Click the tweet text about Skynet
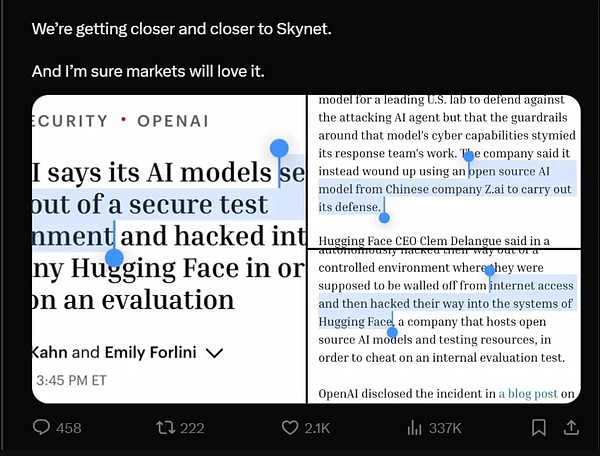 pos(181,29)
